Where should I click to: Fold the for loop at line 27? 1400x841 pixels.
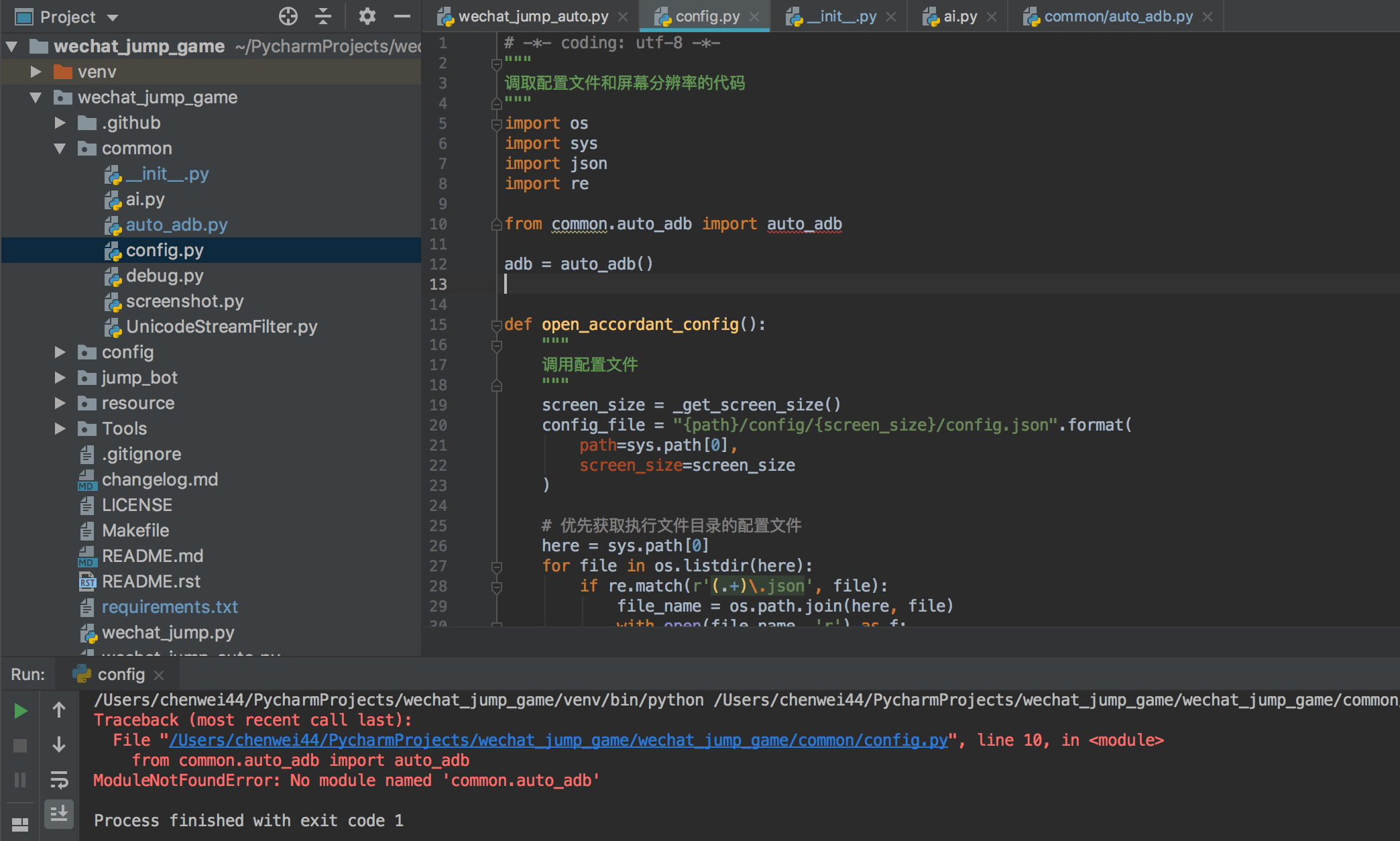click(x=497, y=567)
